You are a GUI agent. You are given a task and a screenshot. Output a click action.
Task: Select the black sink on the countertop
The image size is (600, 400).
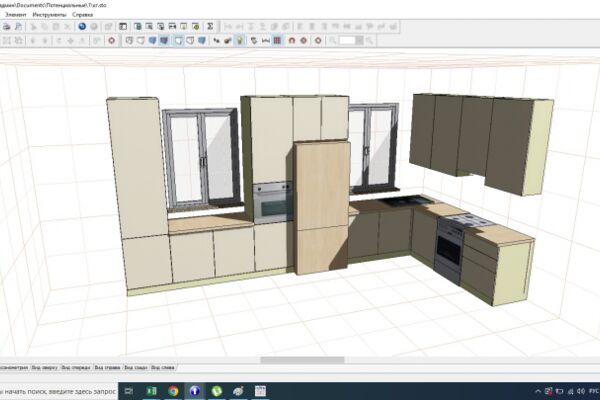tap(406, 200)
